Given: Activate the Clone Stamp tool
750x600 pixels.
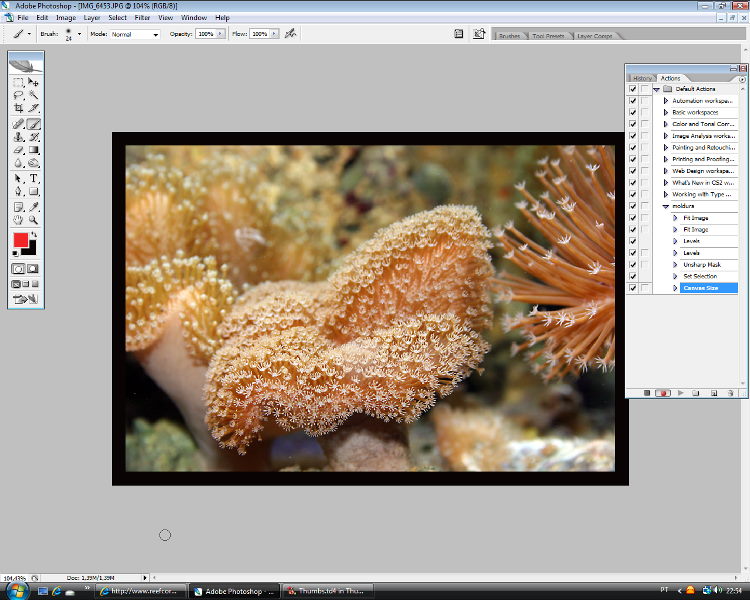Looking at the screenshot, I should [x=19, y=137].
